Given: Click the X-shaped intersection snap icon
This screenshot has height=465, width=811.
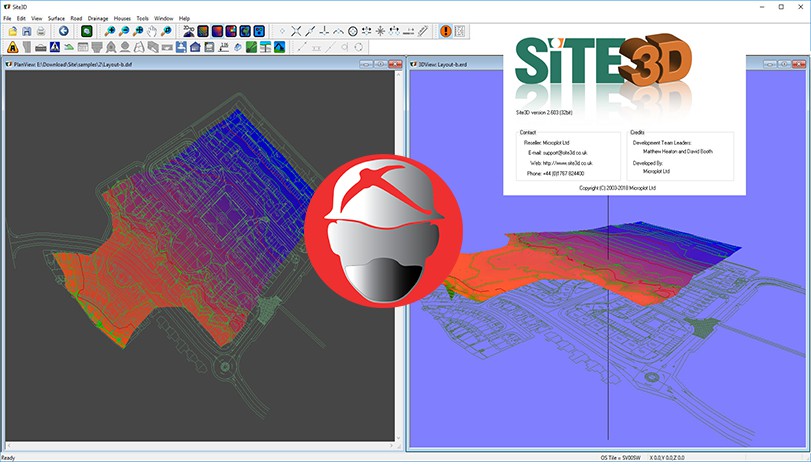Looking at the screenshot, I should click(x=296, y=32).
